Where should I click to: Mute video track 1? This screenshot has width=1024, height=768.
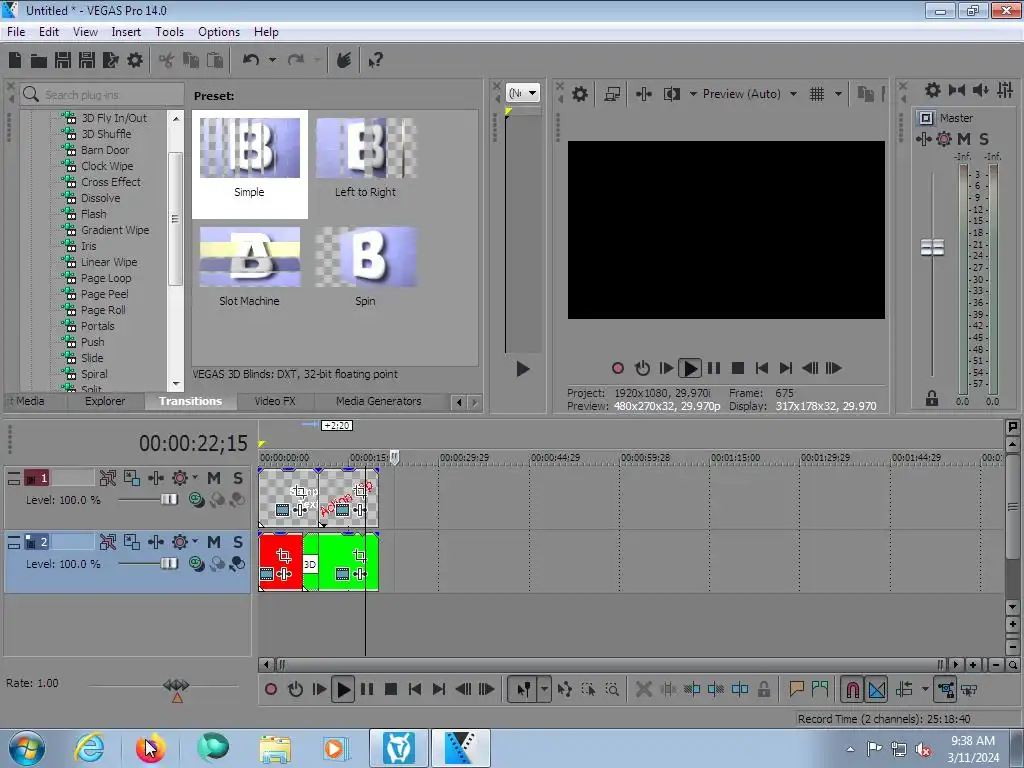[214, 478]
